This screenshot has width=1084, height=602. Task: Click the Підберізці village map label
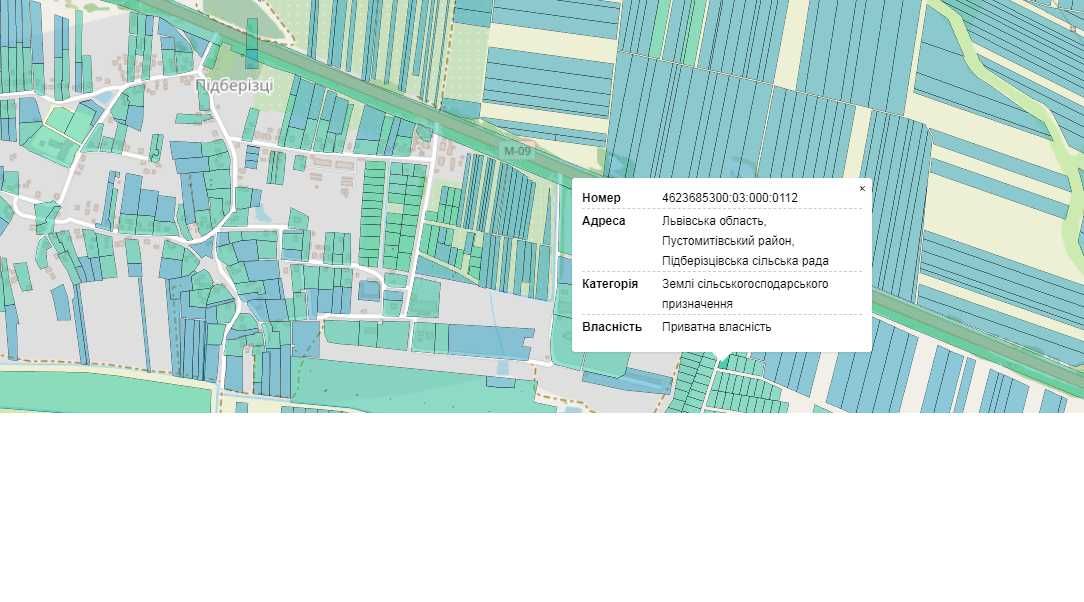[233, 86]
